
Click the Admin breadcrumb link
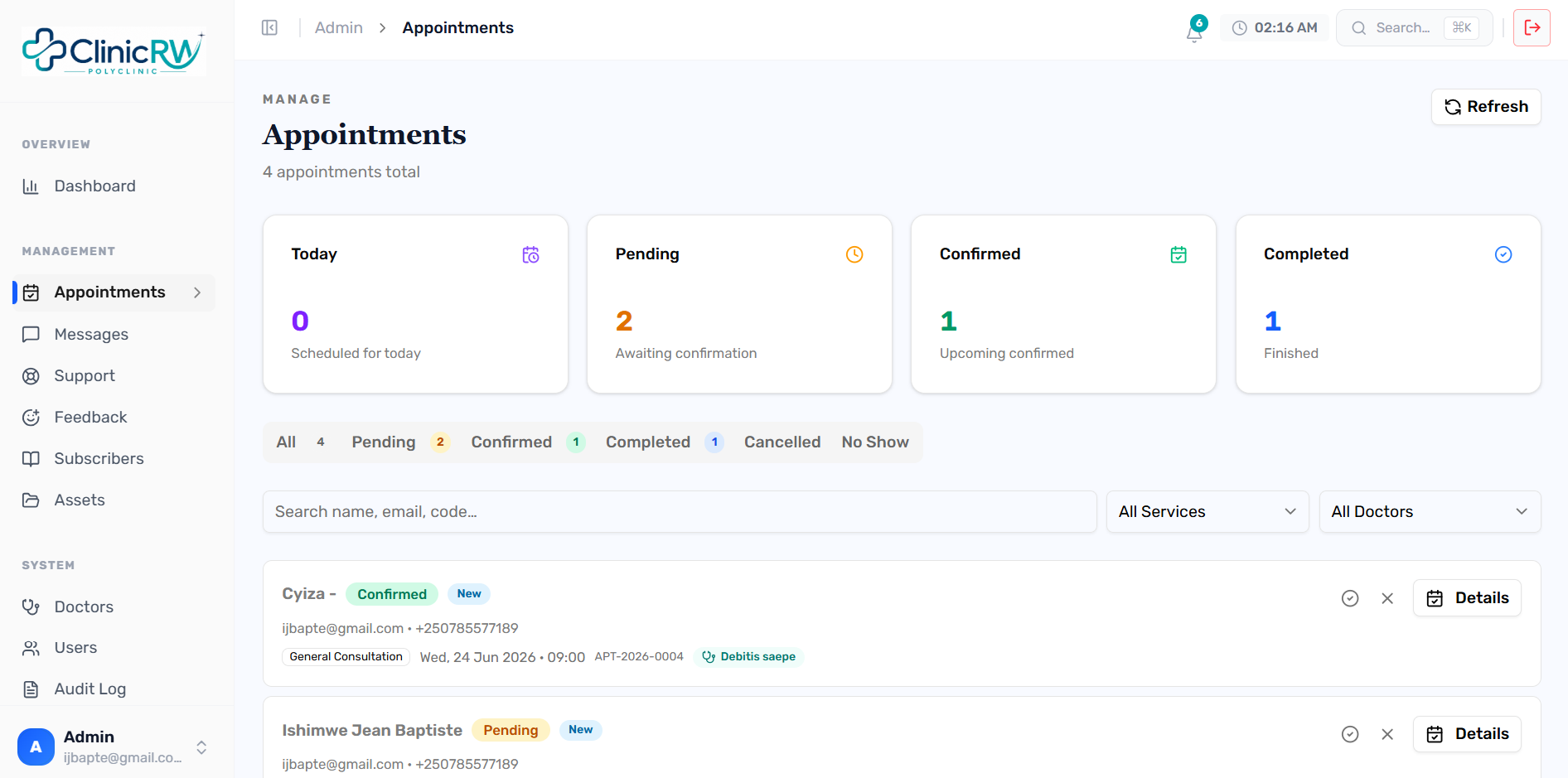[x=339, y=28]
